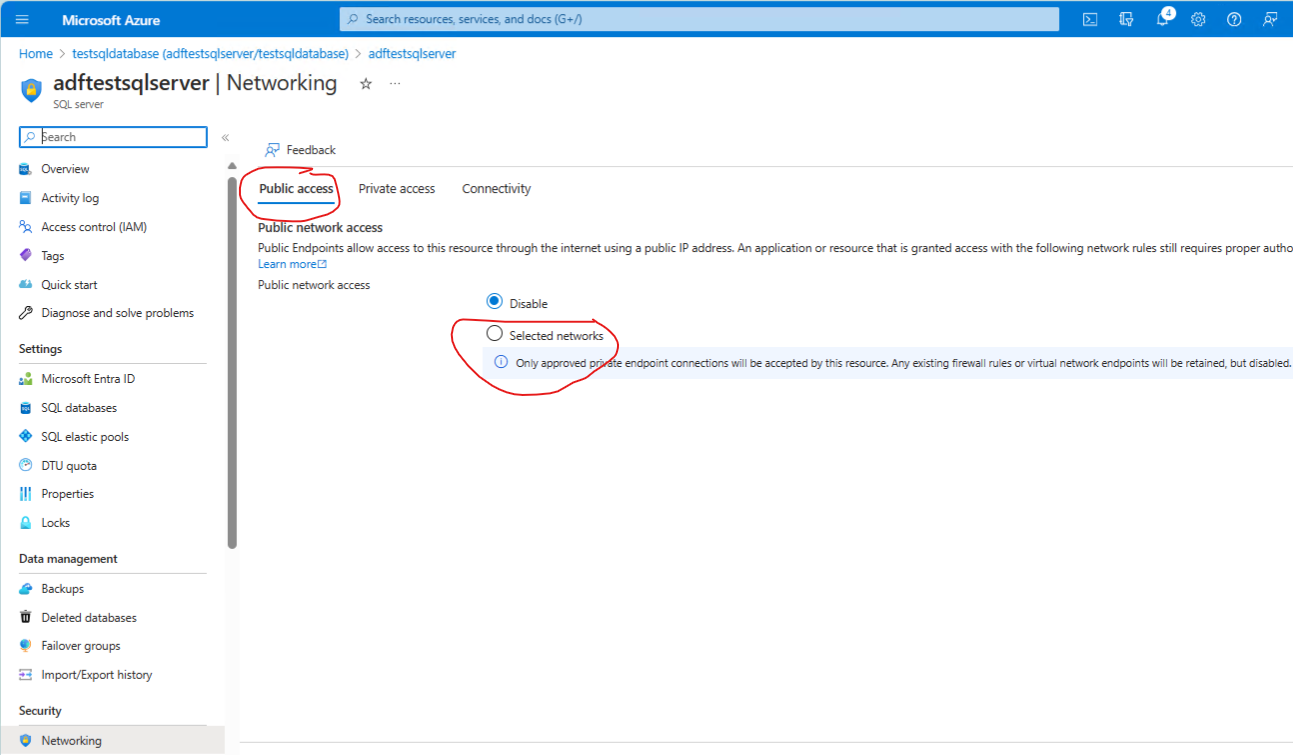Screen dimensions: 1293x755
Task: Switch to the Connectivity tab
Action: click(x=496, y=189)
